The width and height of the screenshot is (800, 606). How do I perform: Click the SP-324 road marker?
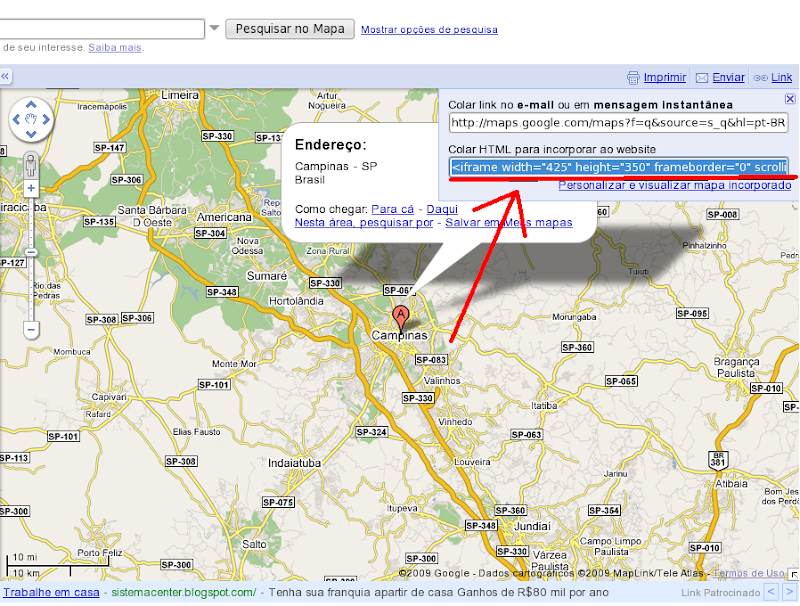coord(371,432)
